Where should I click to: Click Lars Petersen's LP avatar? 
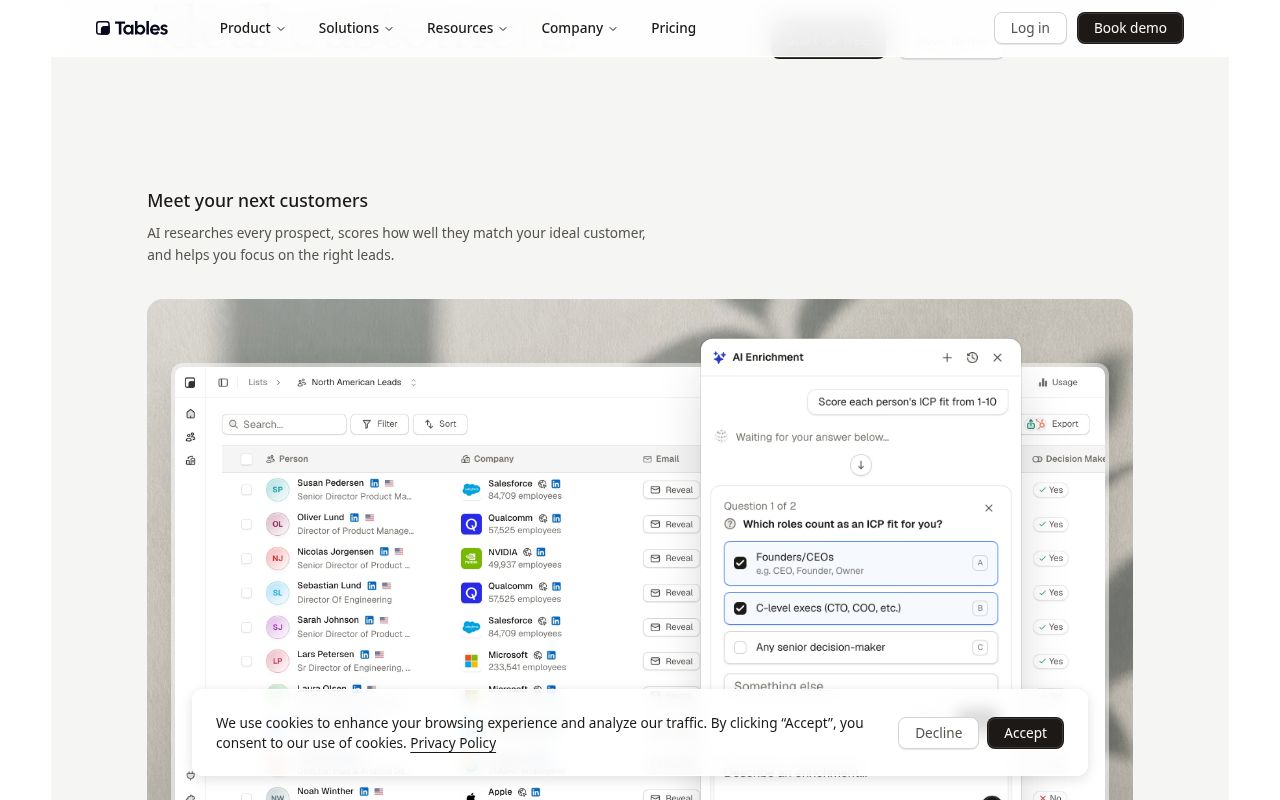pyautogui.click(x=277, y=661)
